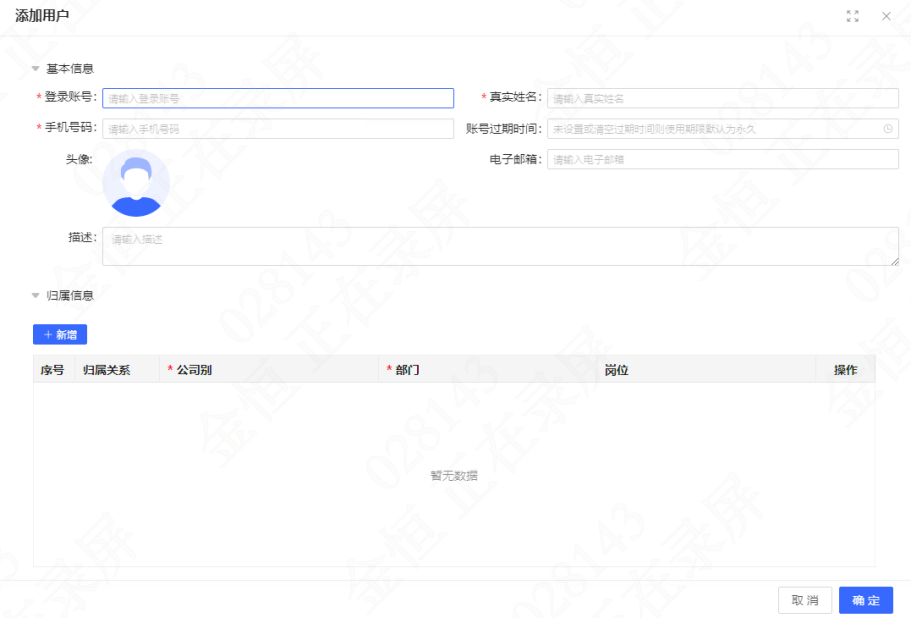Click the fullscreen expand icon
The image size is (911, 618).
tap(852, 16)
